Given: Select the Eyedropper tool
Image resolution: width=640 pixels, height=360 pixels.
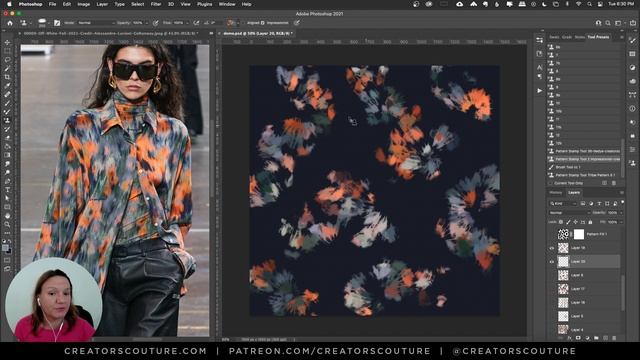Looking at the screenshot, I should click(x=7, y=86).
